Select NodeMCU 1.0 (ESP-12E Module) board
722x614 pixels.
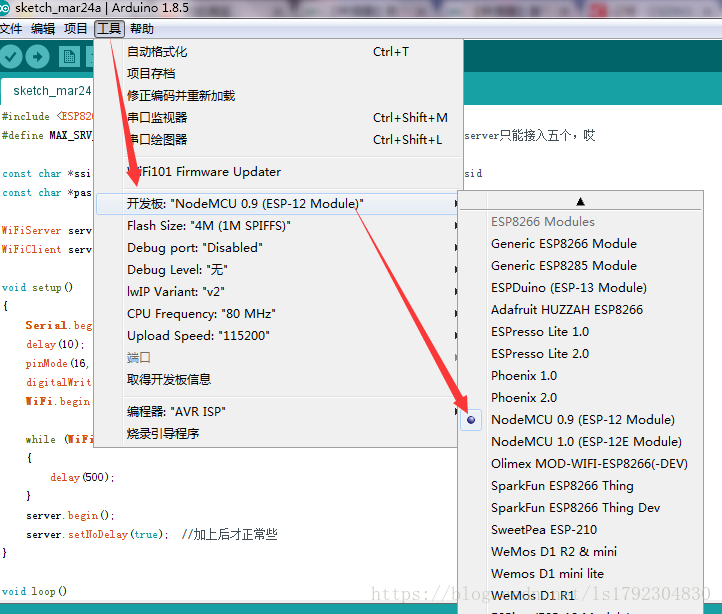(x=586, y=442)
